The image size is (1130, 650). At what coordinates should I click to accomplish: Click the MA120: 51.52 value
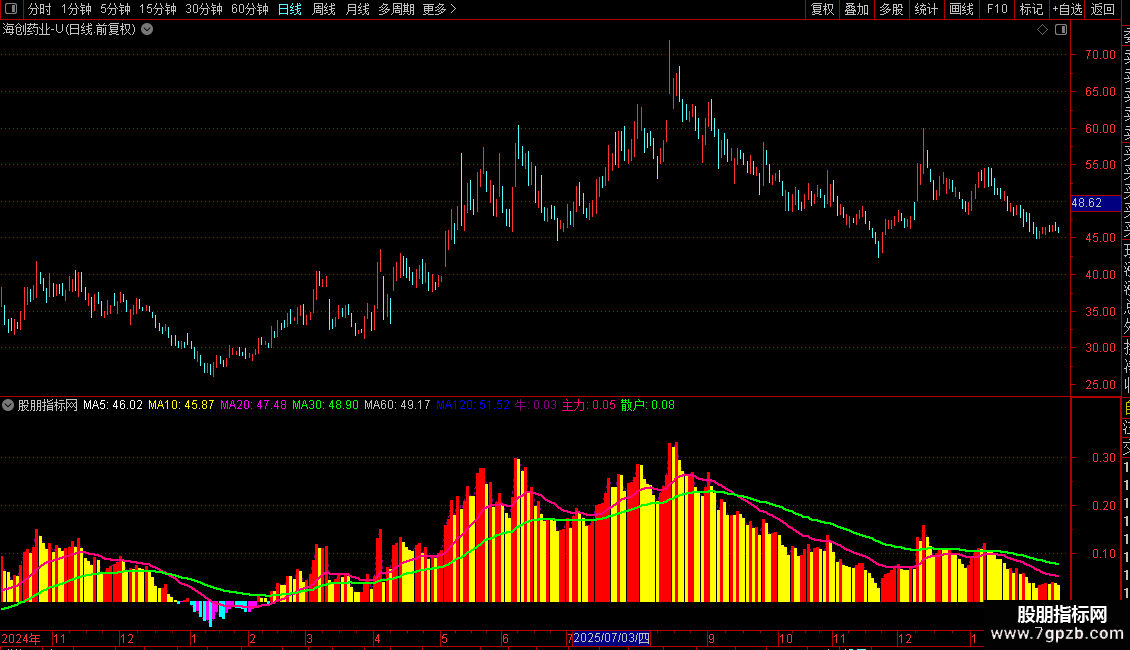tap(473, 405)
